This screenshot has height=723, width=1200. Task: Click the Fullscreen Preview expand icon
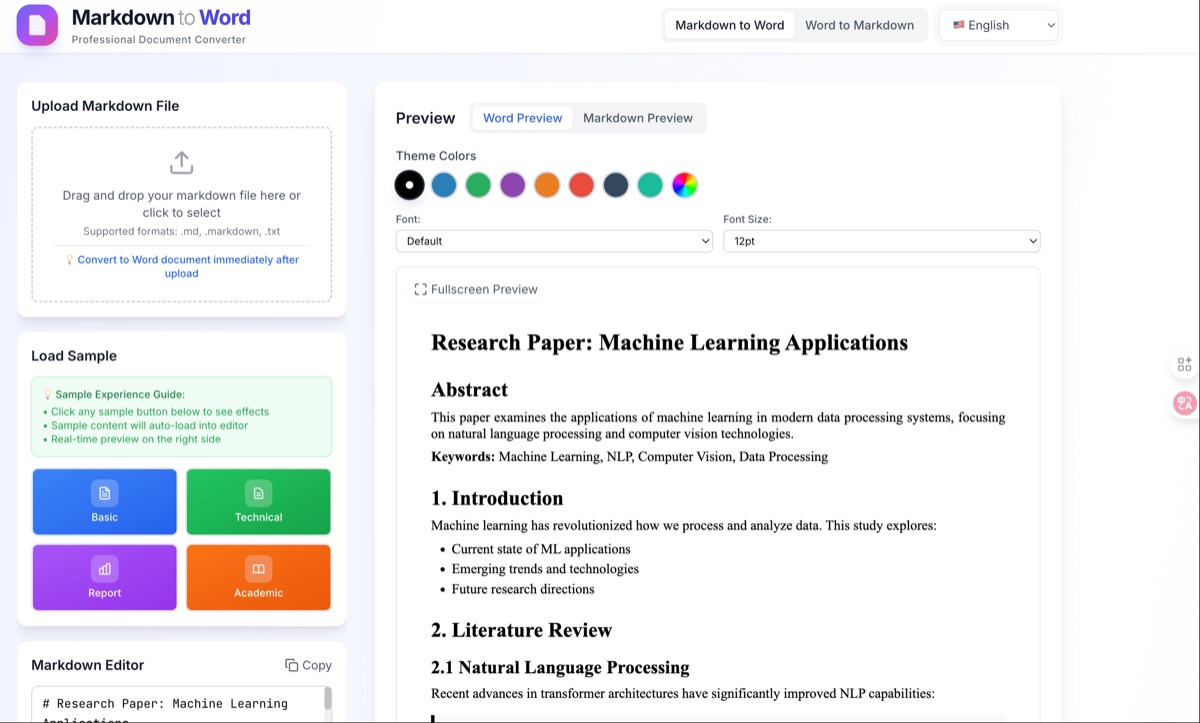[x=420, y=289]
